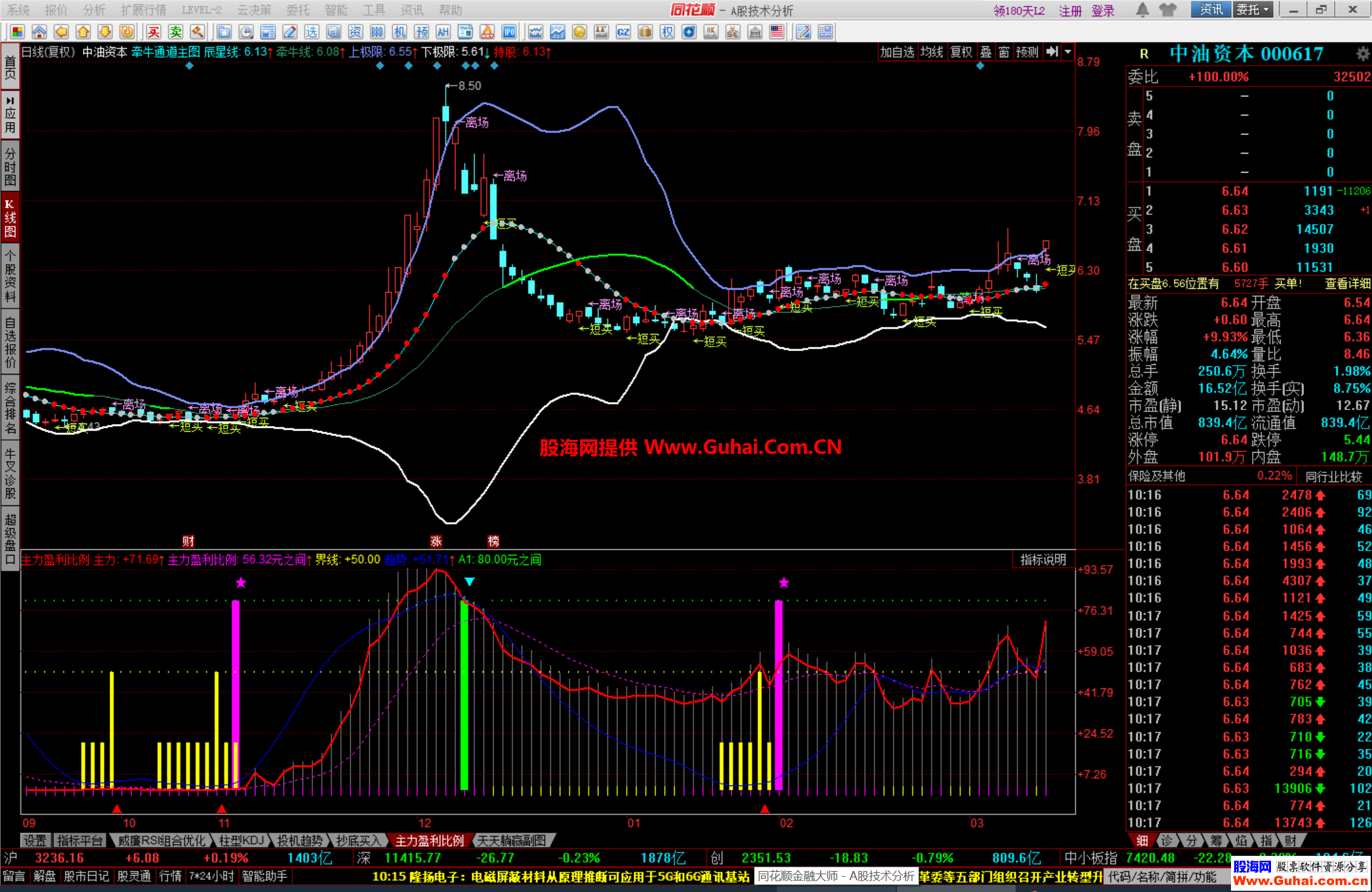This screenshot has height=892, width=1372.
Task: Toggle 复权 price adjustment button
Action: (x=961, y=52)
